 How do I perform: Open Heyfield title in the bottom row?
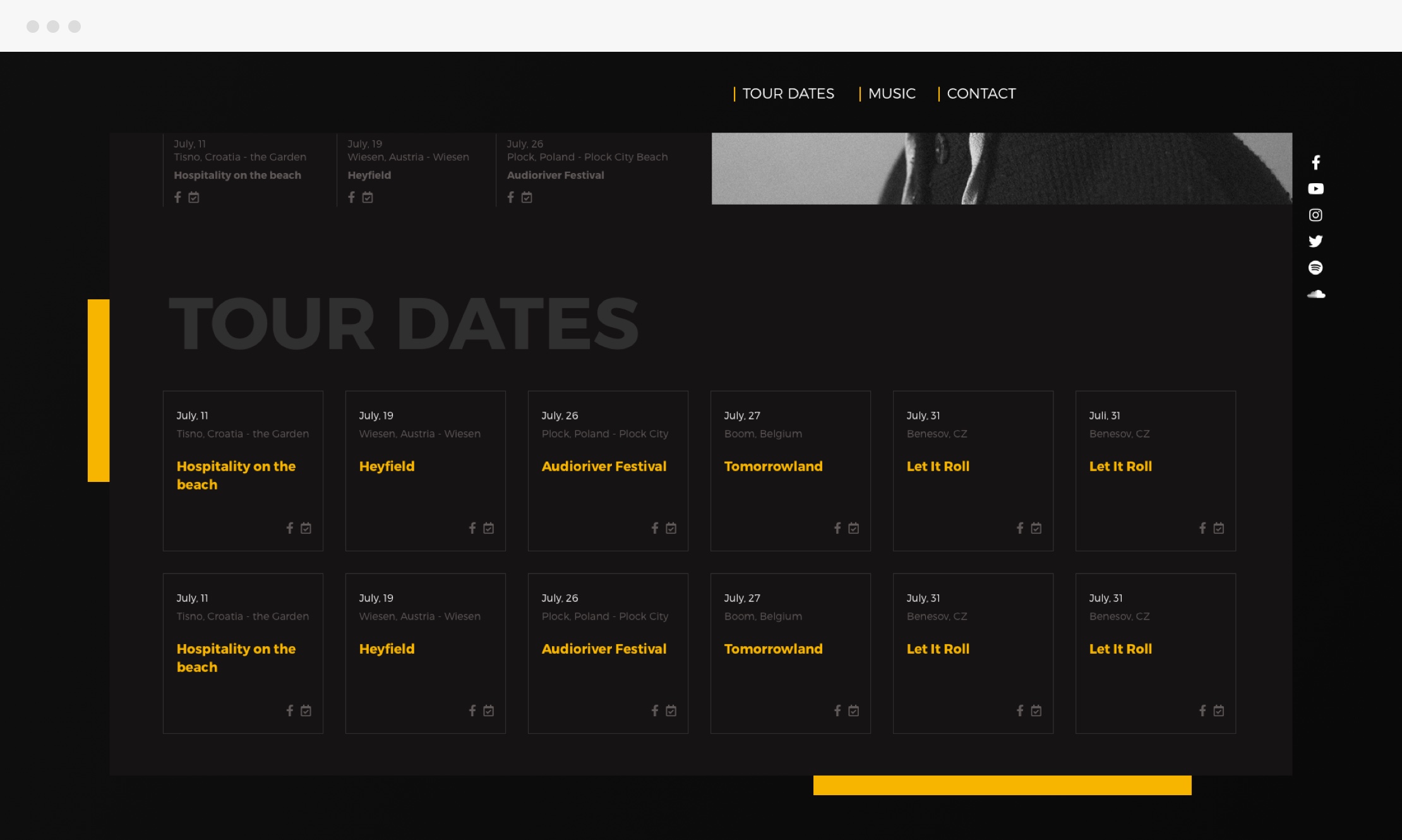click(x=386, y=649)
